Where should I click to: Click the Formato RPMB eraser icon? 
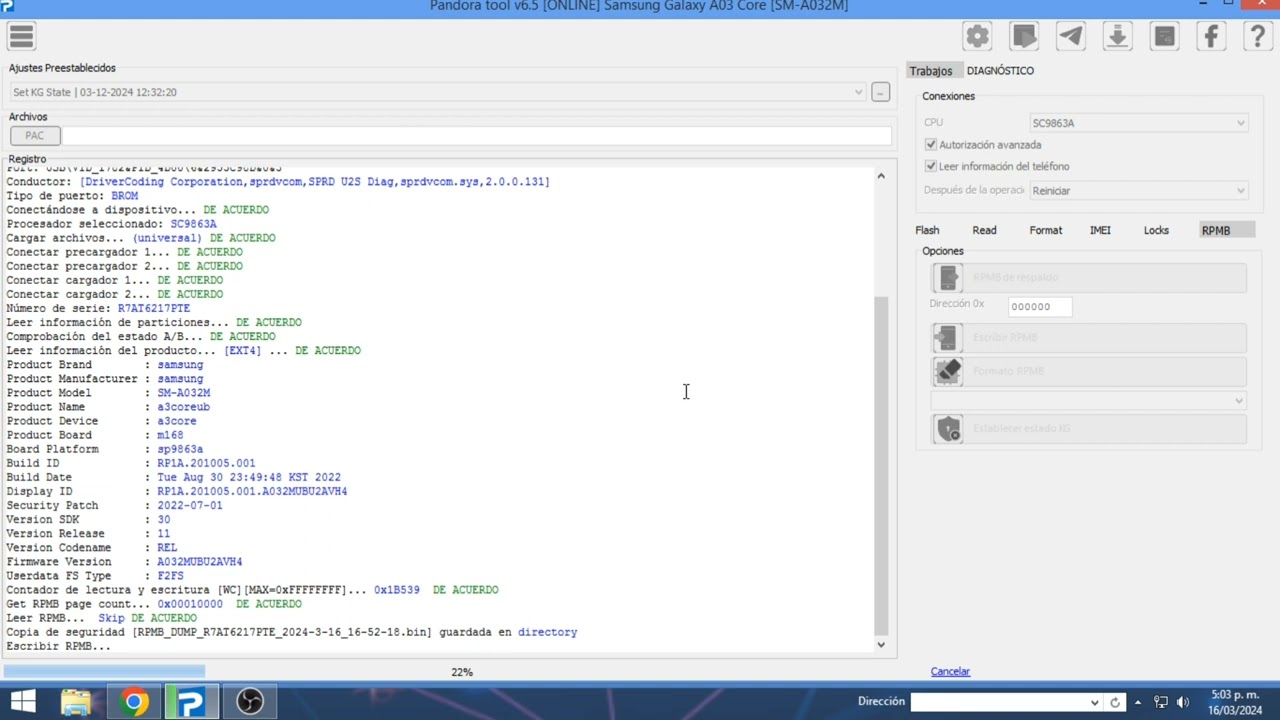948,371
